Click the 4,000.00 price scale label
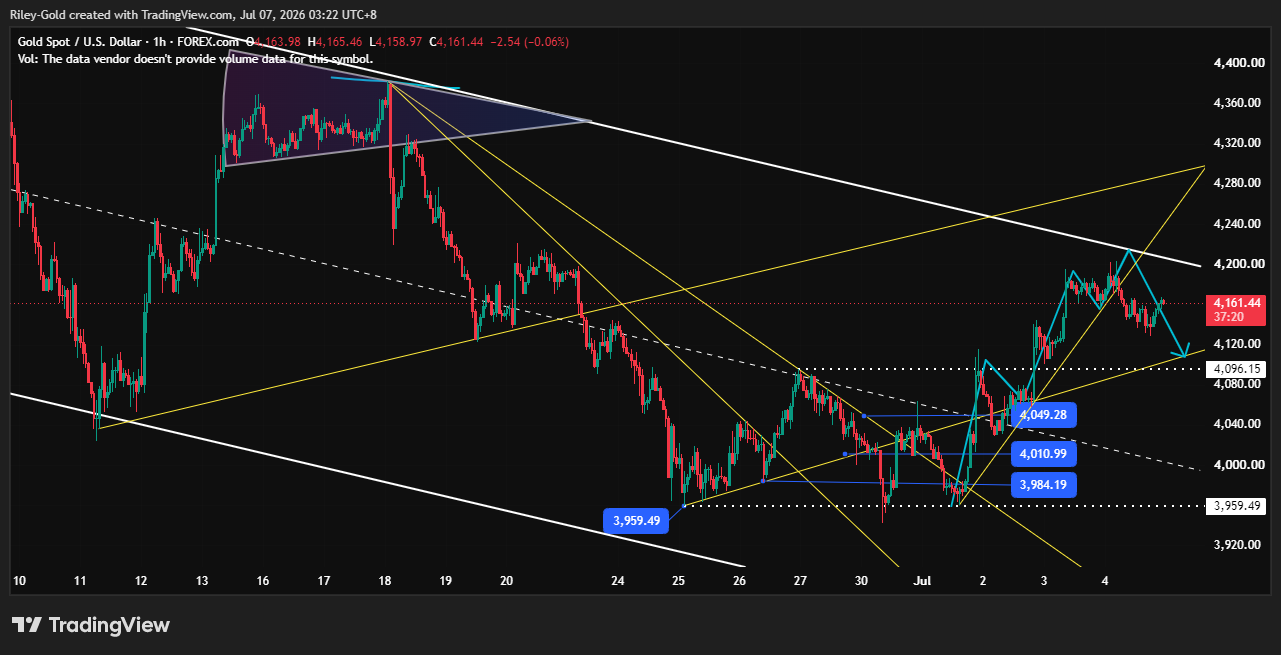Screen dimensions: 1281x655 coord(1238,465)
